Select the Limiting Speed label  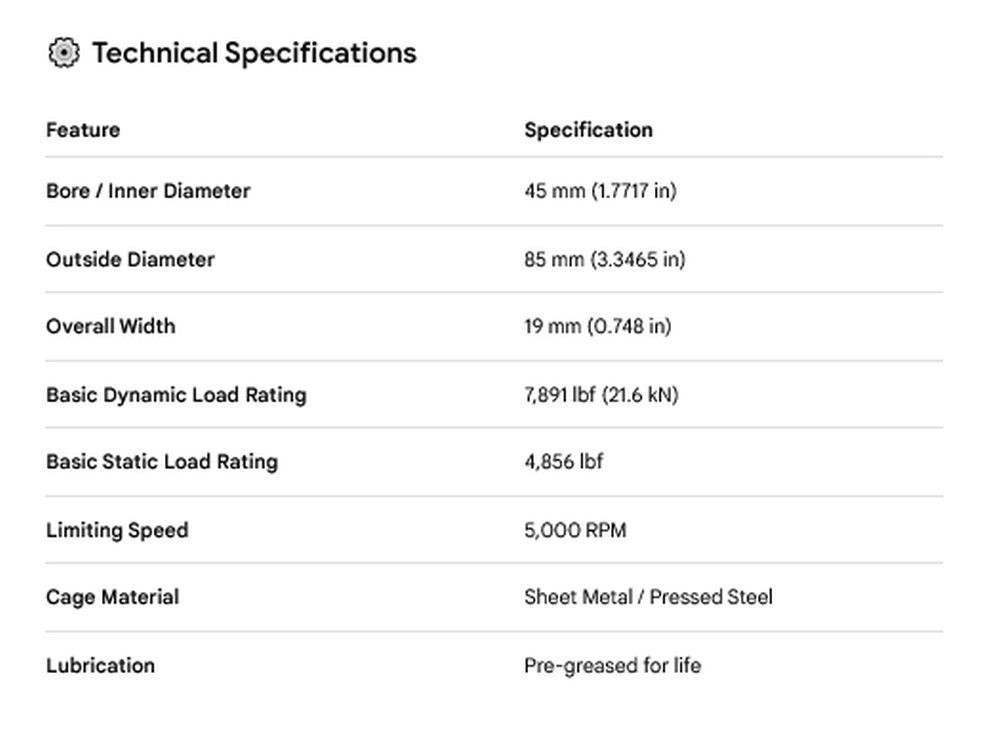click(117, 530)
